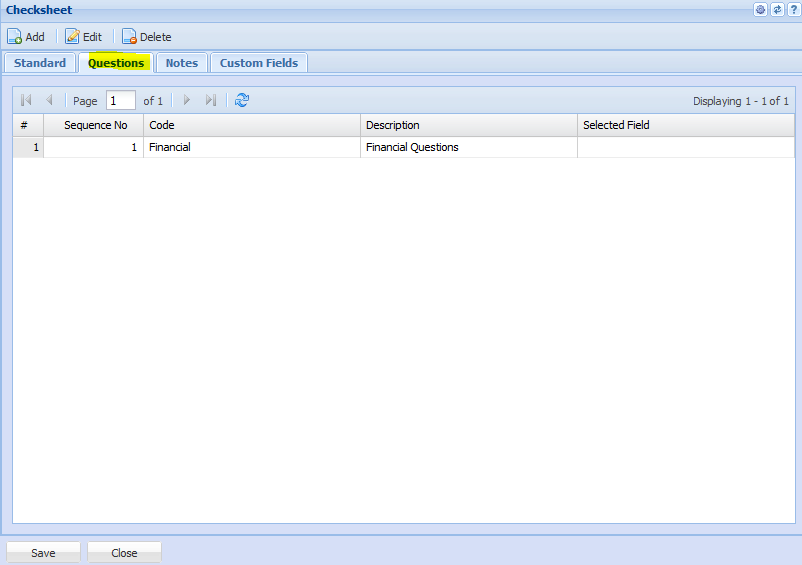This screenshot has height=565, width=802.
Task: Click the swap arrows icon in title bar
Action: coord(777,10)
